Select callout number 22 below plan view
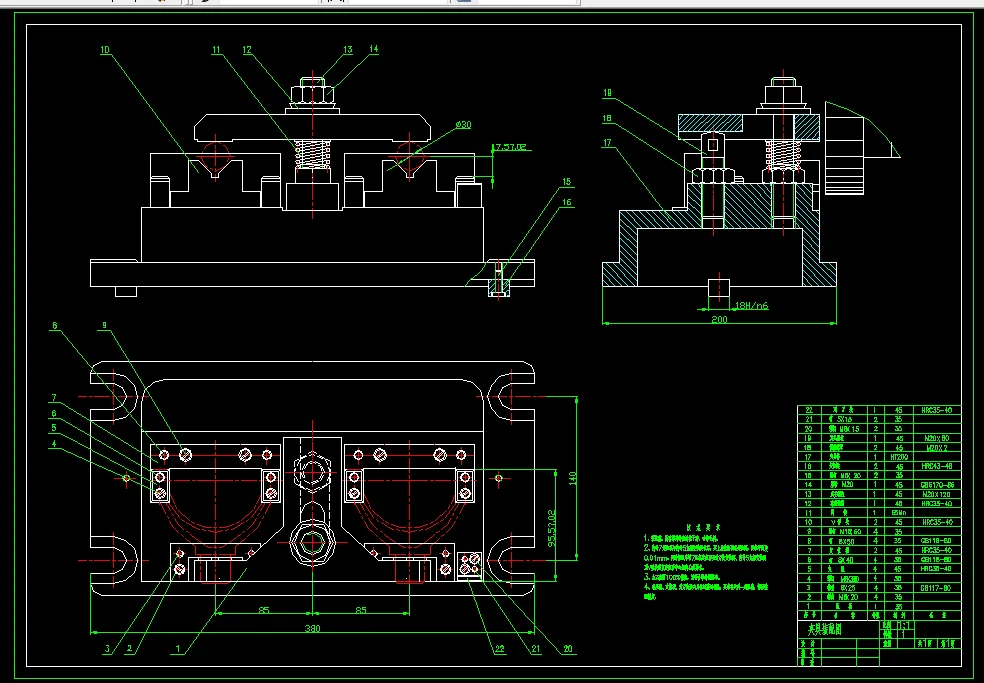The image size is (984, 683). 500,648
